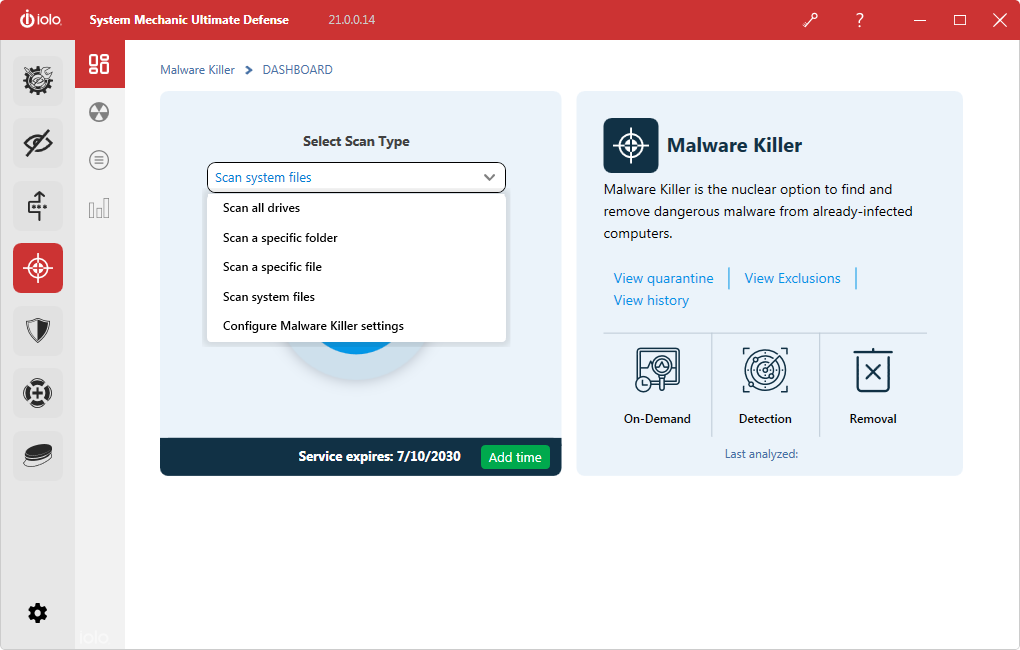This screenshot has height=650, width=1020.
Task: Maximize the System Mechanic window
Action: pyautogui.click(x=960, y=20)
